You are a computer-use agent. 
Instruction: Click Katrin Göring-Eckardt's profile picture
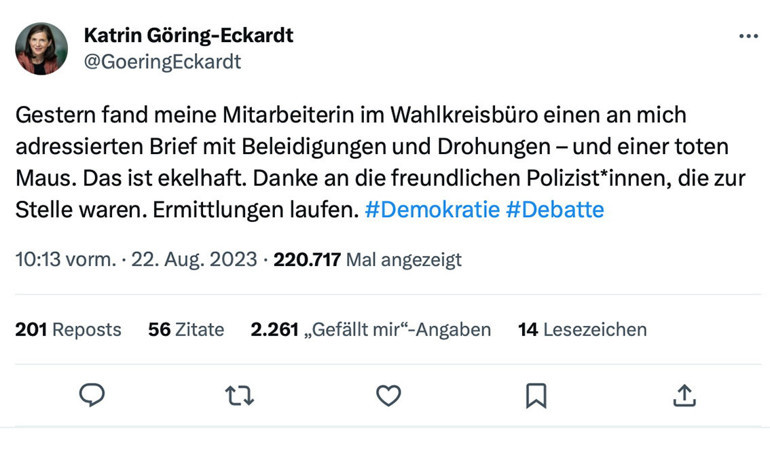click(41, 49)
